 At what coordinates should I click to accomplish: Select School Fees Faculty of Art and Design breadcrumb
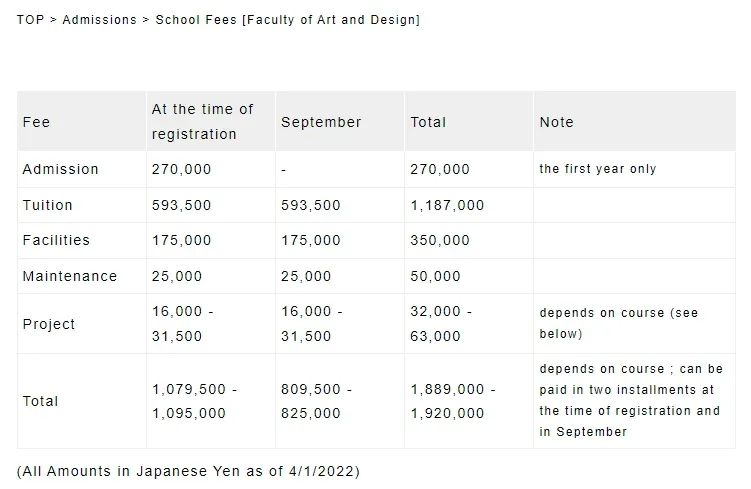click(287, 20)
